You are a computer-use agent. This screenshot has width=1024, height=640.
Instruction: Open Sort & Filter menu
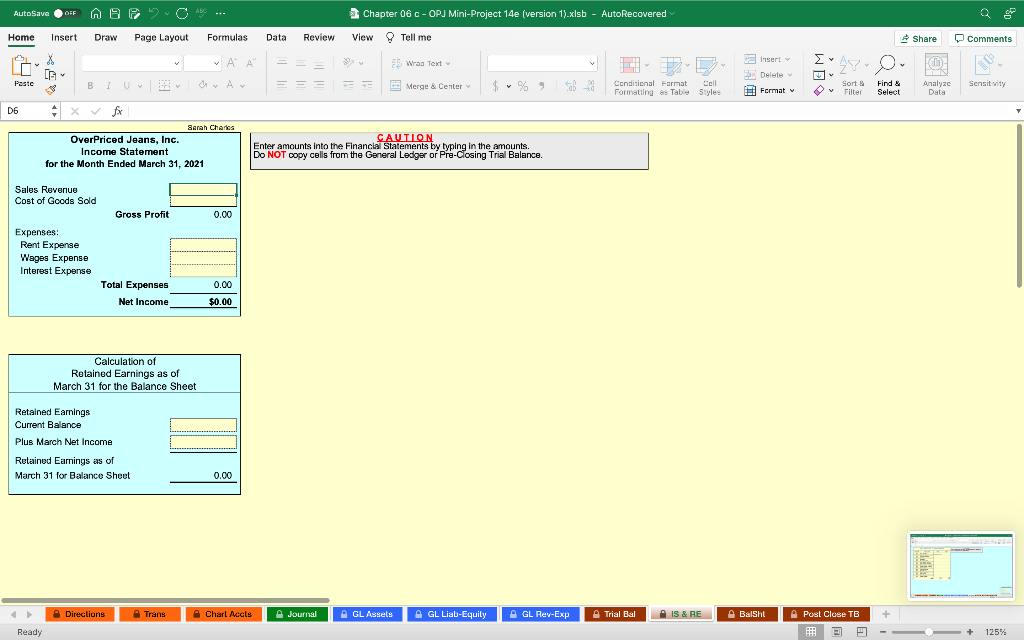tap(853, 76)
